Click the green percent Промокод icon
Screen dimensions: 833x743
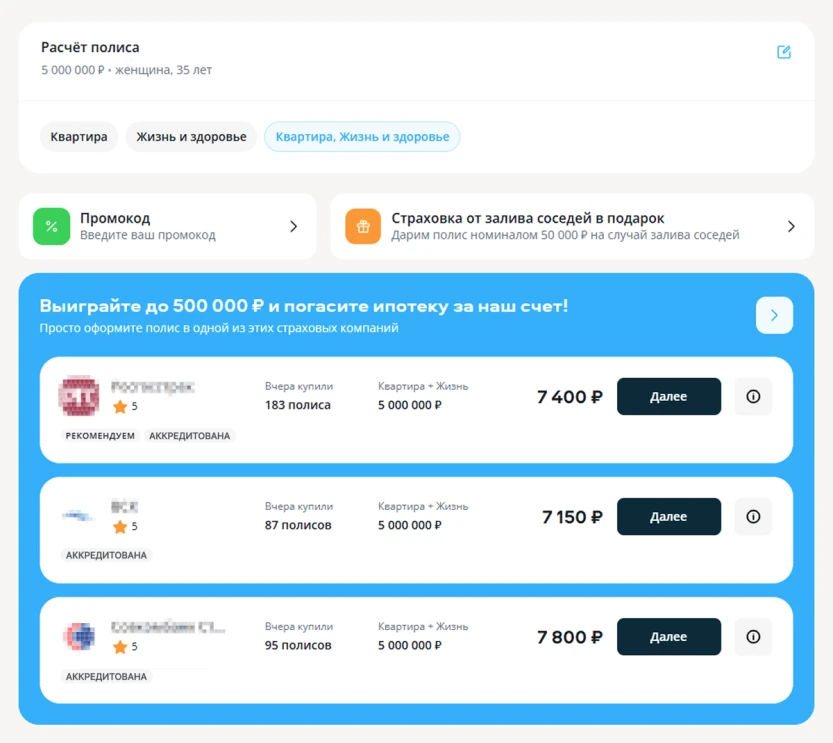tap(51, 226)
